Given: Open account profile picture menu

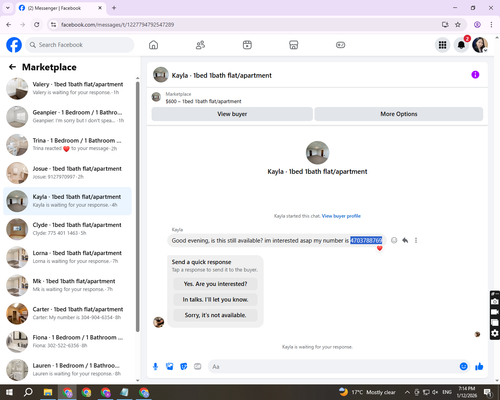Looking at the screenshot, I should pyautogui.click(x=480, y=45).
